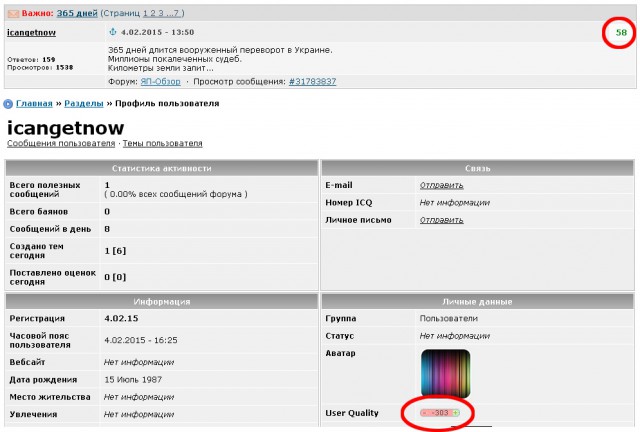Screen dimensions: 640x432
Task: Click the Всего полезных сообщений label
Action: coord(45,190)
